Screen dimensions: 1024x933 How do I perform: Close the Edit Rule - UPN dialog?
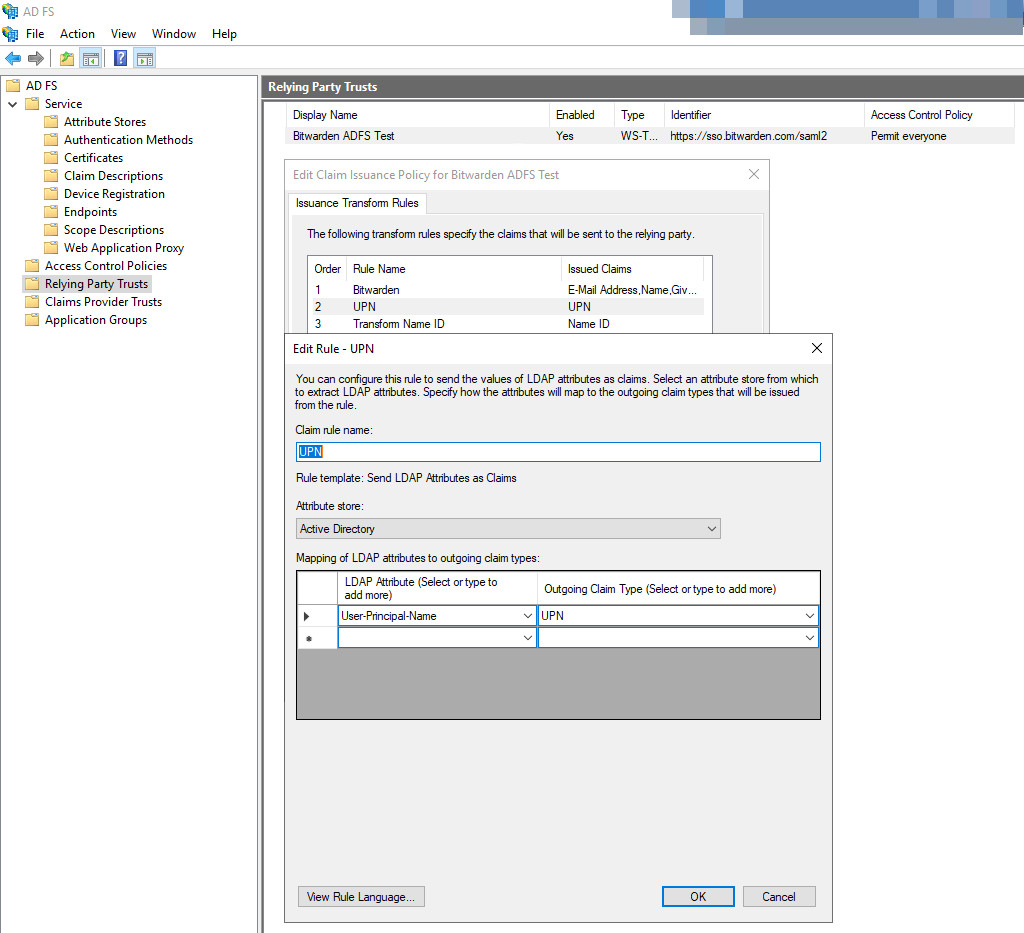tap(816, 348)
